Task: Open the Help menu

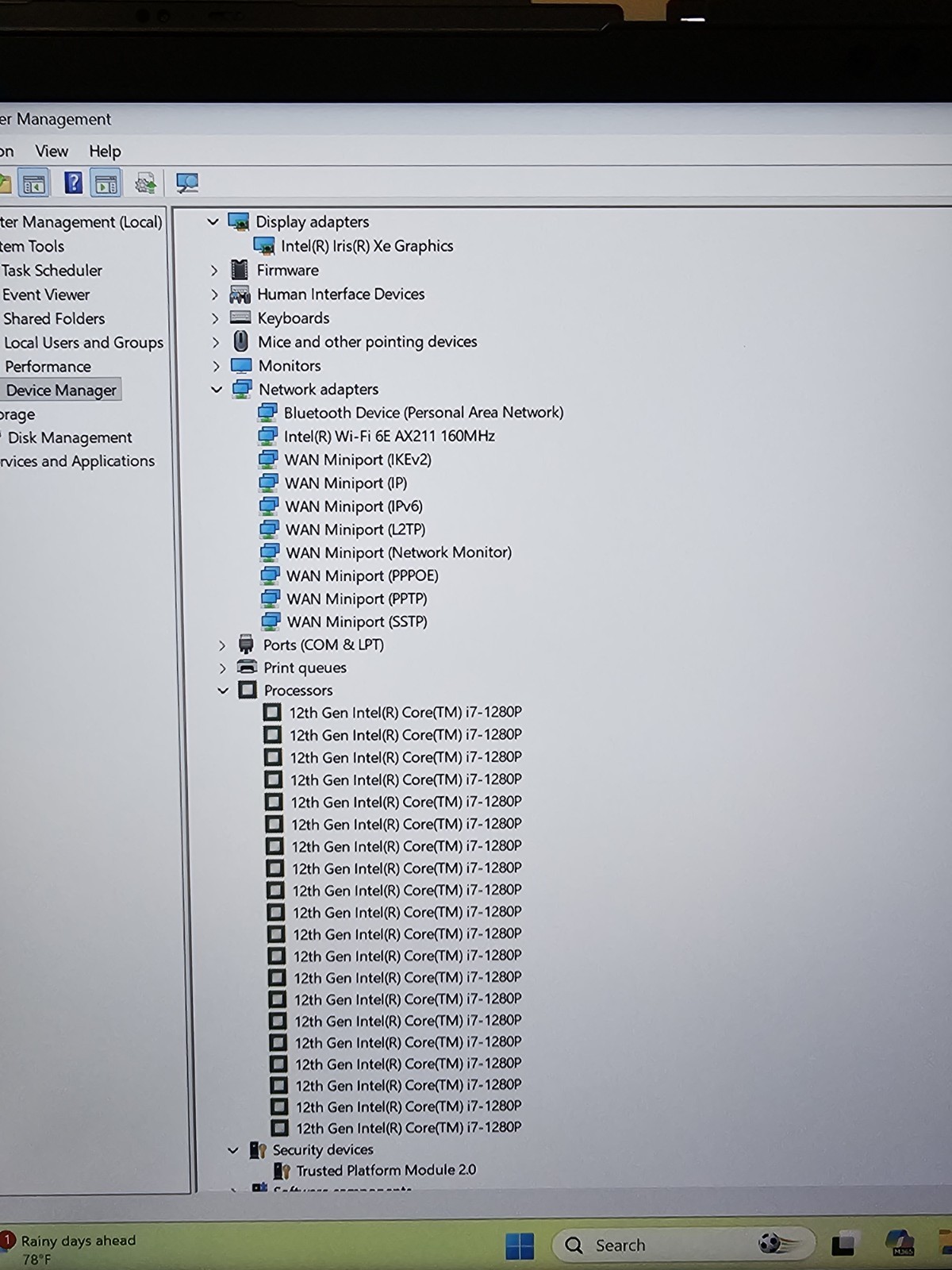Action: pos(105,151)
